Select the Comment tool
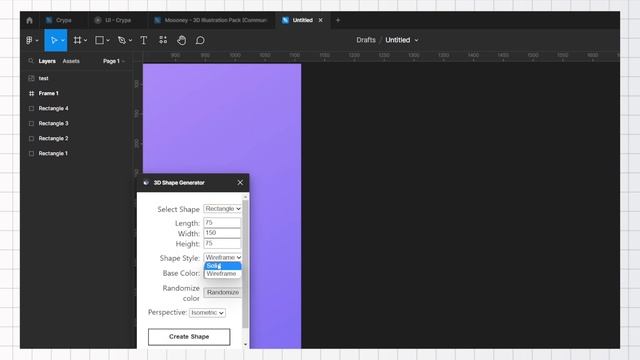Screen dimensions: 640x360 click(x=200, y=40)
